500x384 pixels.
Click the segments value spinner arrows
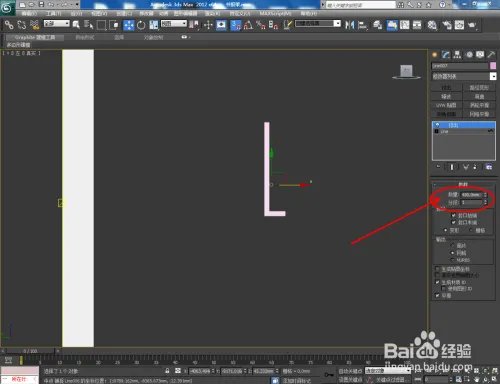486,202
